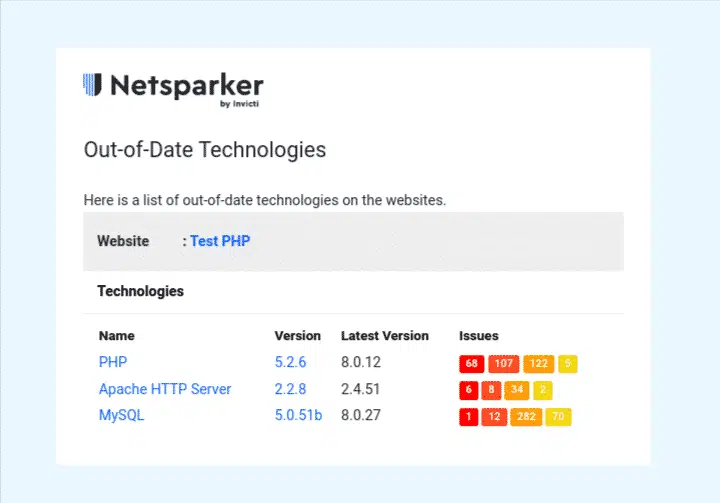This screenshot has height=503, width=720.
Task: Click MySQL version 5.0.51b link
Action: point(298,415)
